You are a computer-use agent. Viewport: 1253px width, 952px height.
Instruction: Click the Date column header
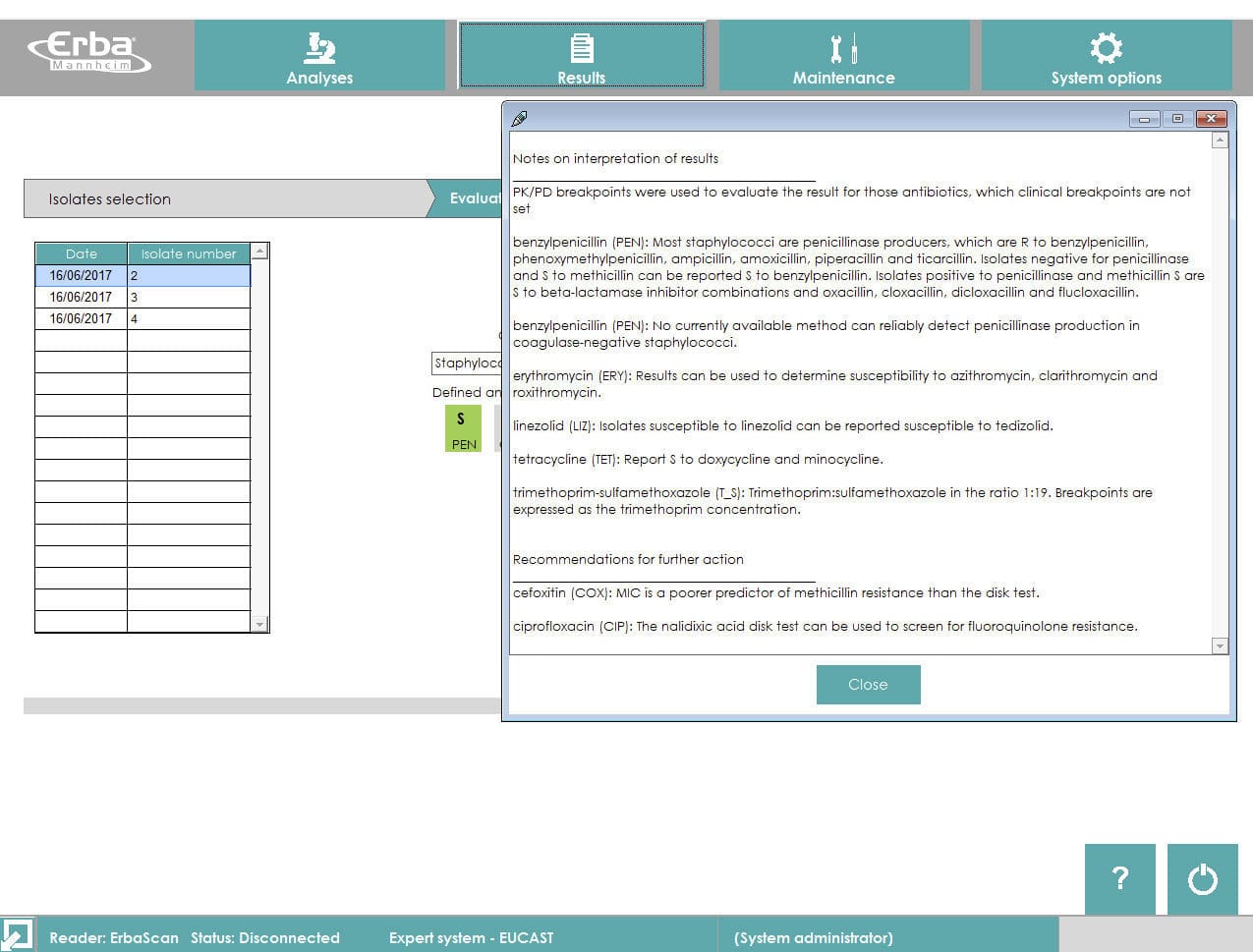click(x=81, y=253)
